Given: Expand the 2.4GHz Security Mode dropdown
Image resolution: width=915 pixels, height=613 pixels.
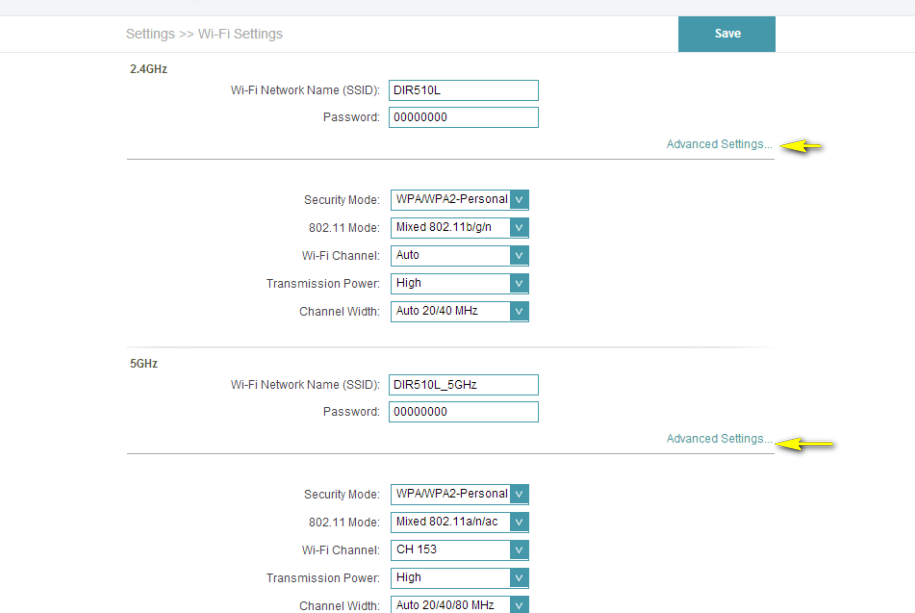Looking at the screenshot, I should click(459, 199).
